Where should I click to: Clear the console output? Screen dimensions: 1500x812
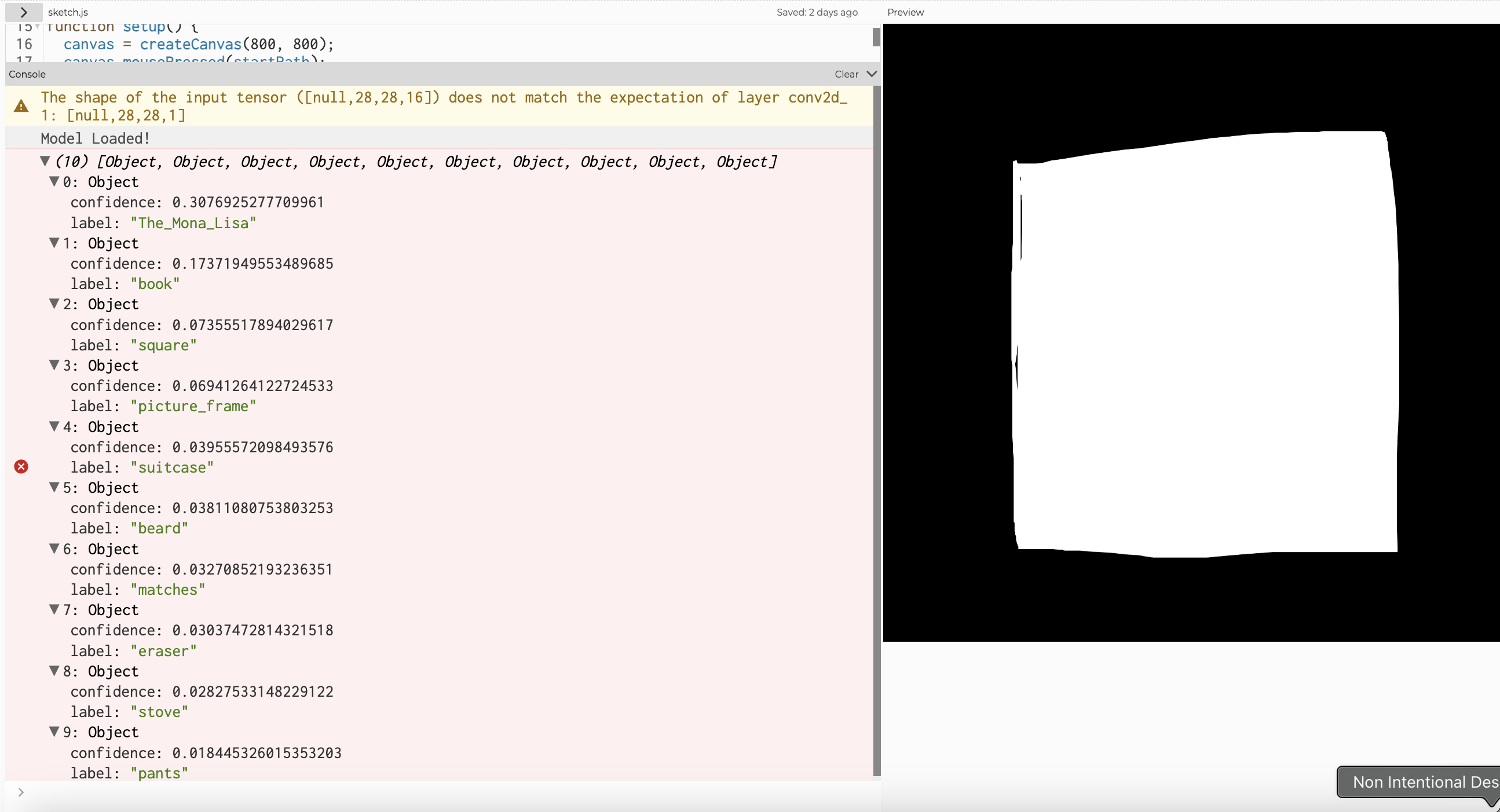coord(846,74)
